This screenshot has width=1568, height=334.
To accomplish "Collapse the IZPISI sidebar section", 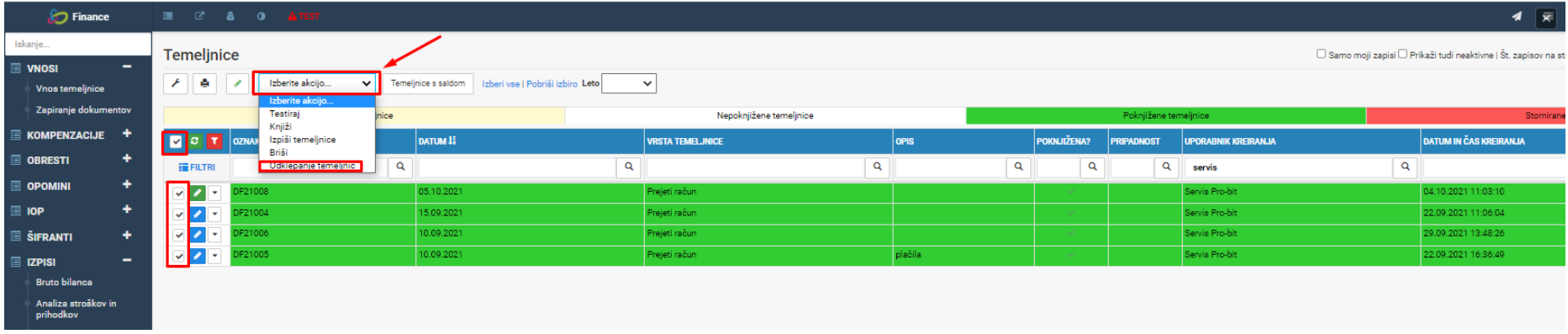I will coord(127,261).
